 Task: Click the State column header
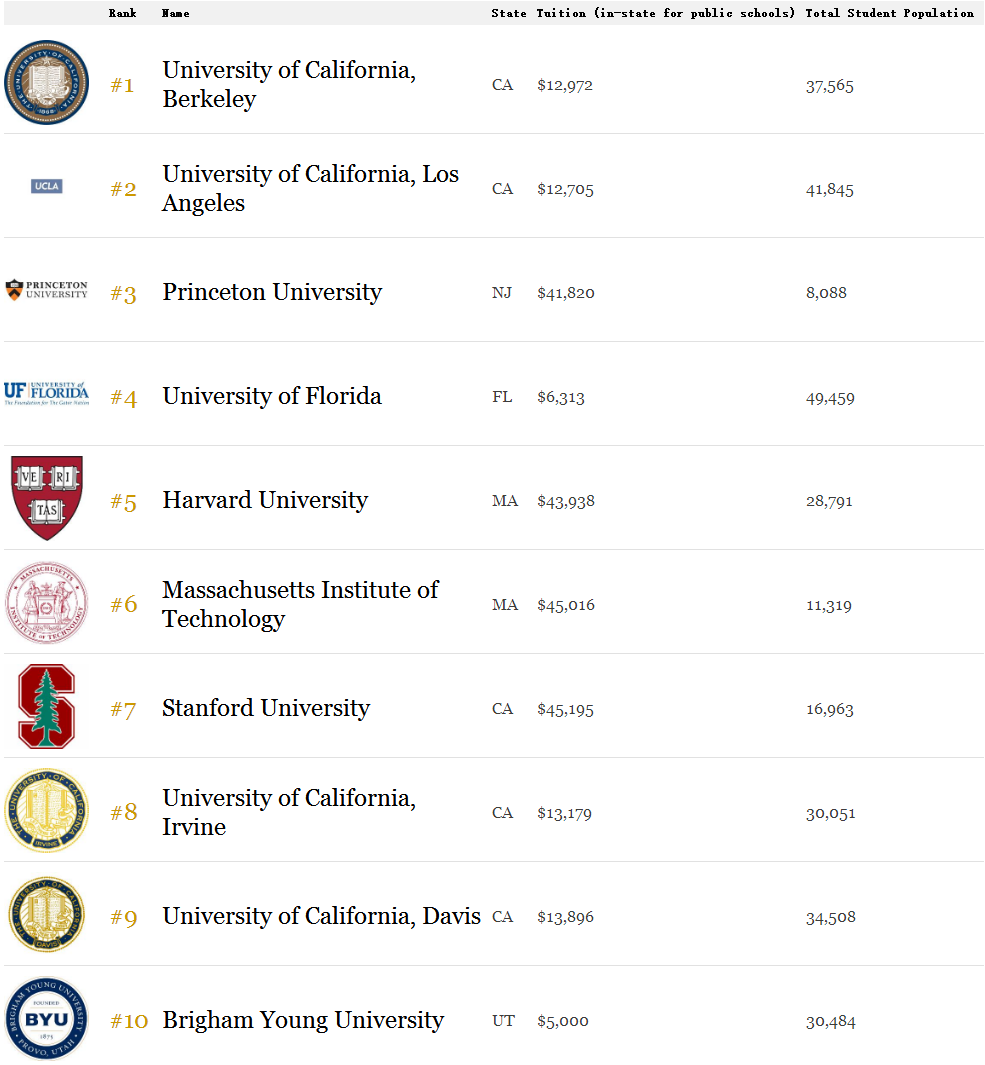(x=509, y=13)
